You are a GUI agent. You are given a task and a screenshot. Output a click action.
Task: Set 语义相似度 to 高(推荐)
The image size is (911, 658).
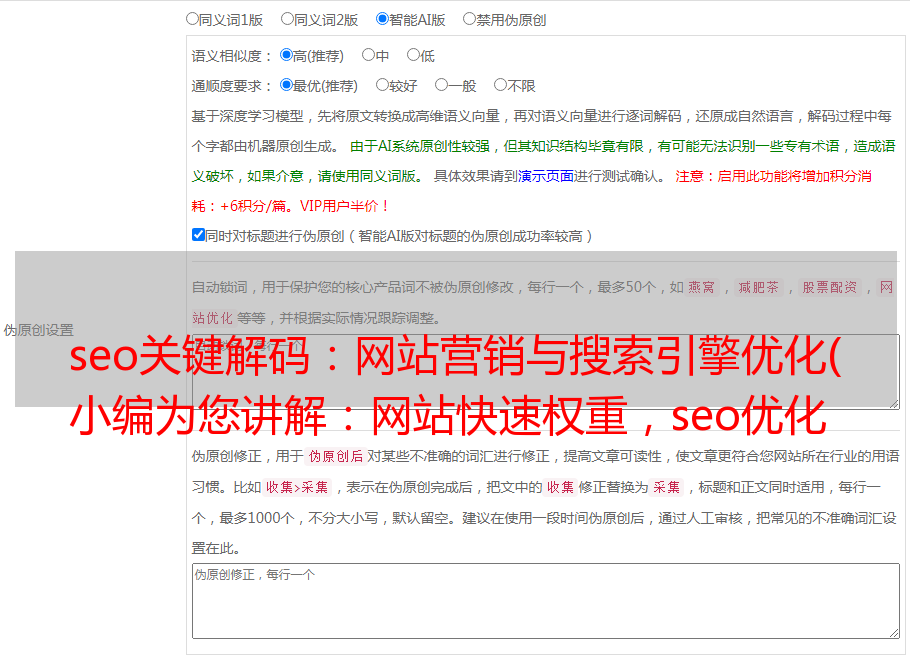pos(286,55)
